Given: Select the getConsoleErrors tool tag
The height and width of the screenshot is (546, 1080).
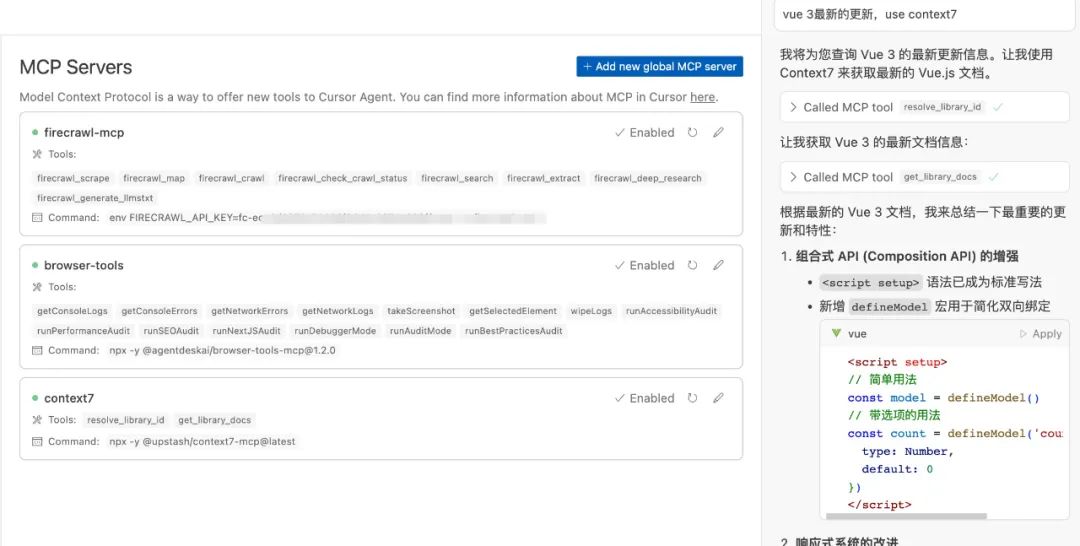Looking at the screenshot, I should 159,311.
